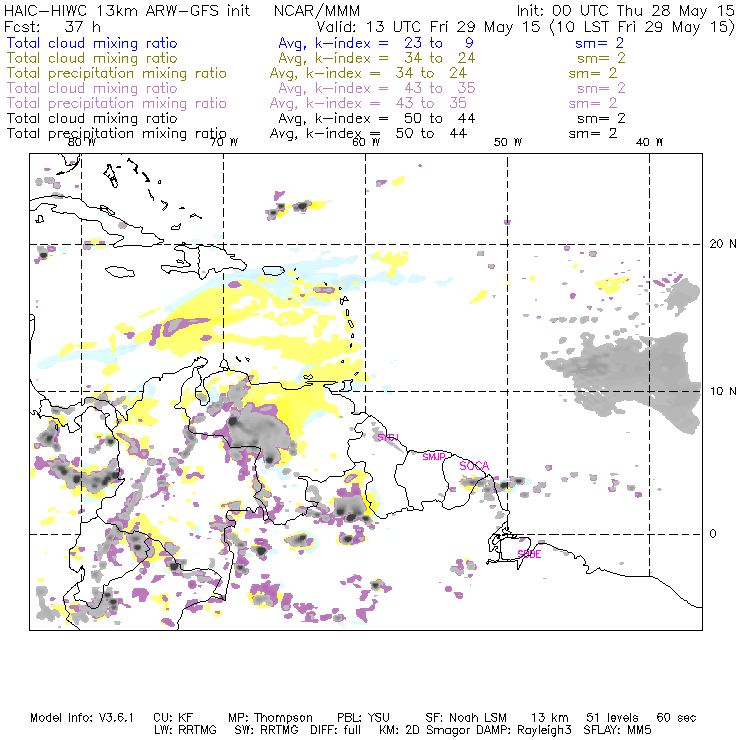Click the olive 'Total cloud mixing ratio' legend line
Viewport: 740px width, 740px height.
point(92,58)
